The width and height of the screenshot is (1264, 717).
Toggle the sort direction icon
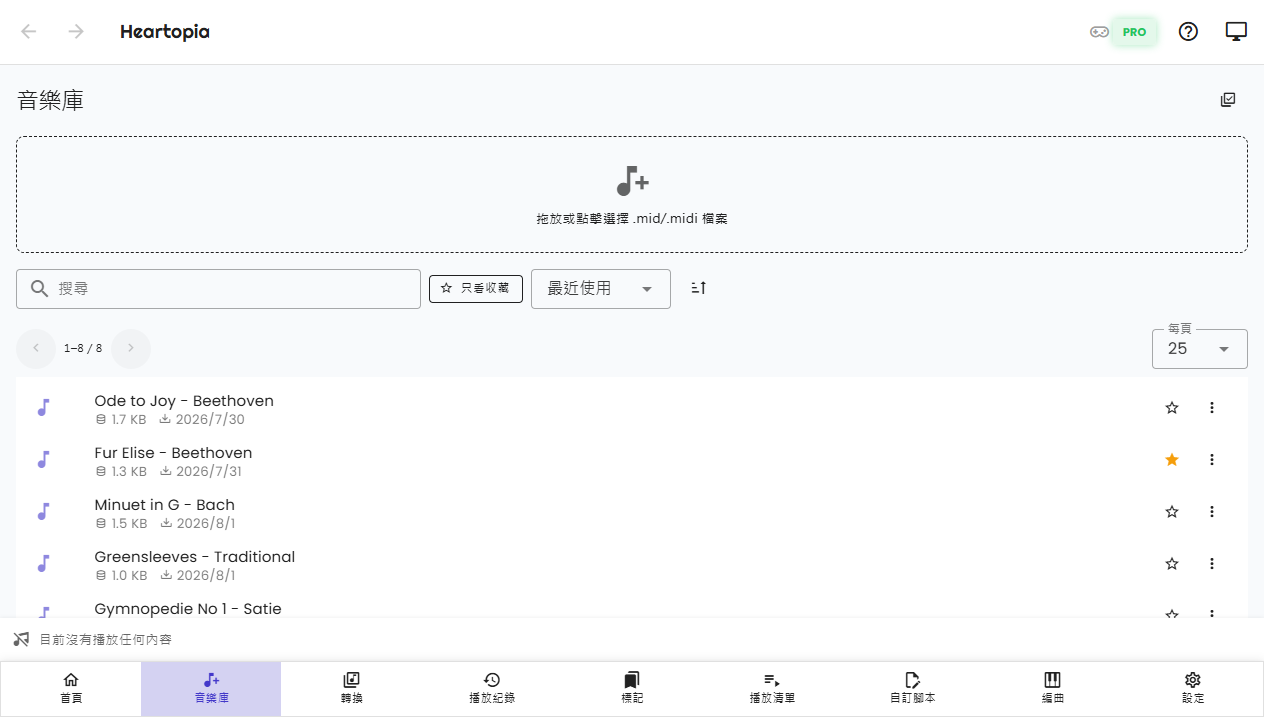click(x=699, y=288)
